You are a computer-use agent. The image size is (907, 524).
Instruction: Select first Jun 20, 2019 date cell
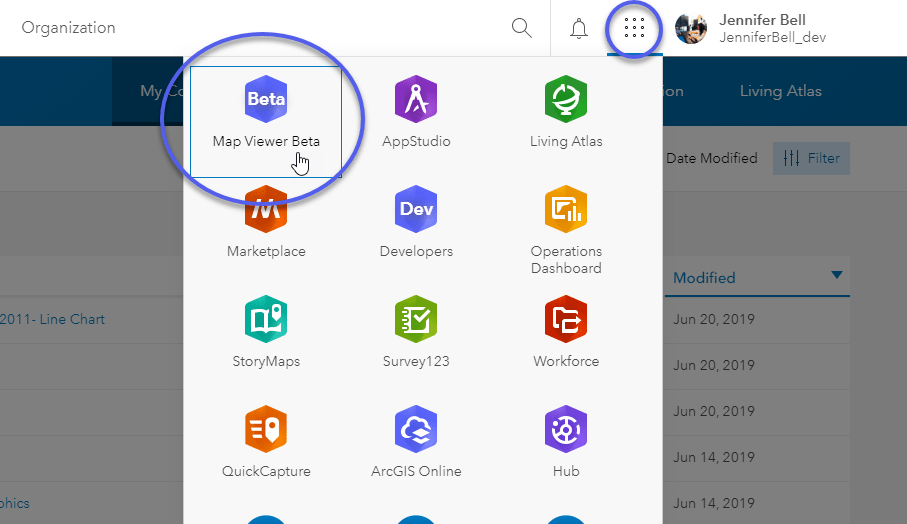pos(714,319)
